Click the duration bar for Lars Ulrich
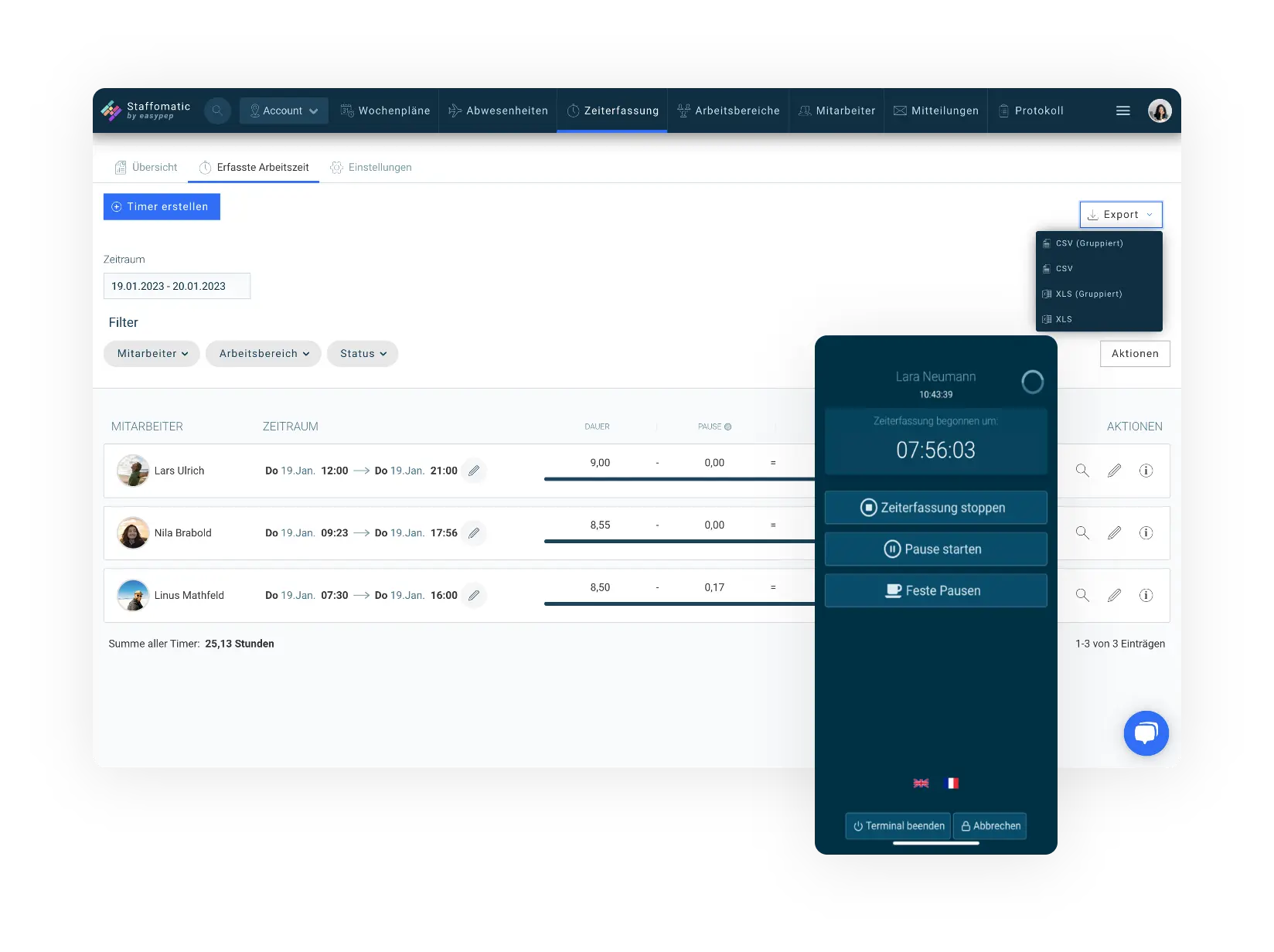The height and width of the screenshot is (952, 1274). (680, 479)
